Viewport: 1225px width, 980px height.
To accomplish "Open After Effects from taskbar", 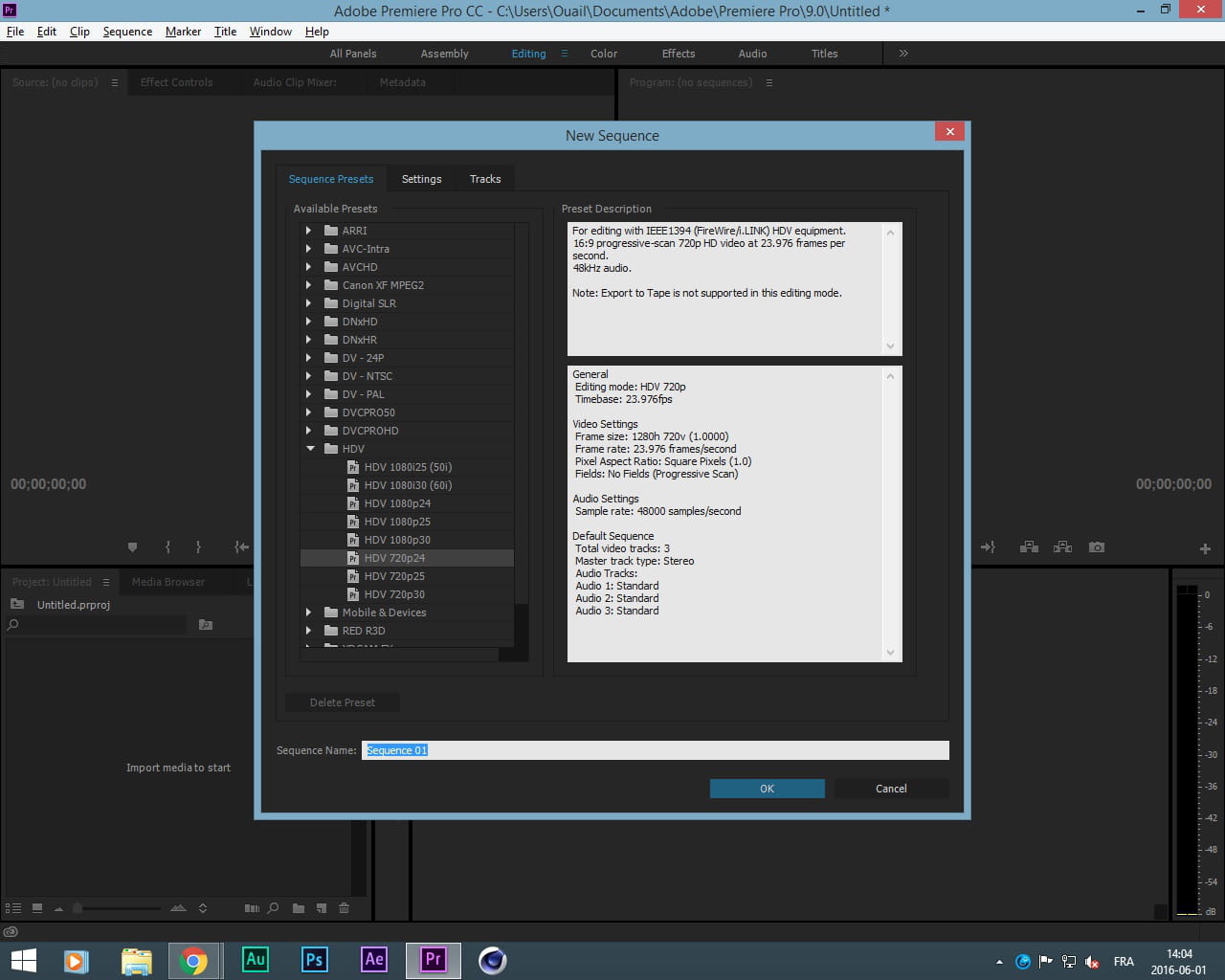I will (374, 960).
